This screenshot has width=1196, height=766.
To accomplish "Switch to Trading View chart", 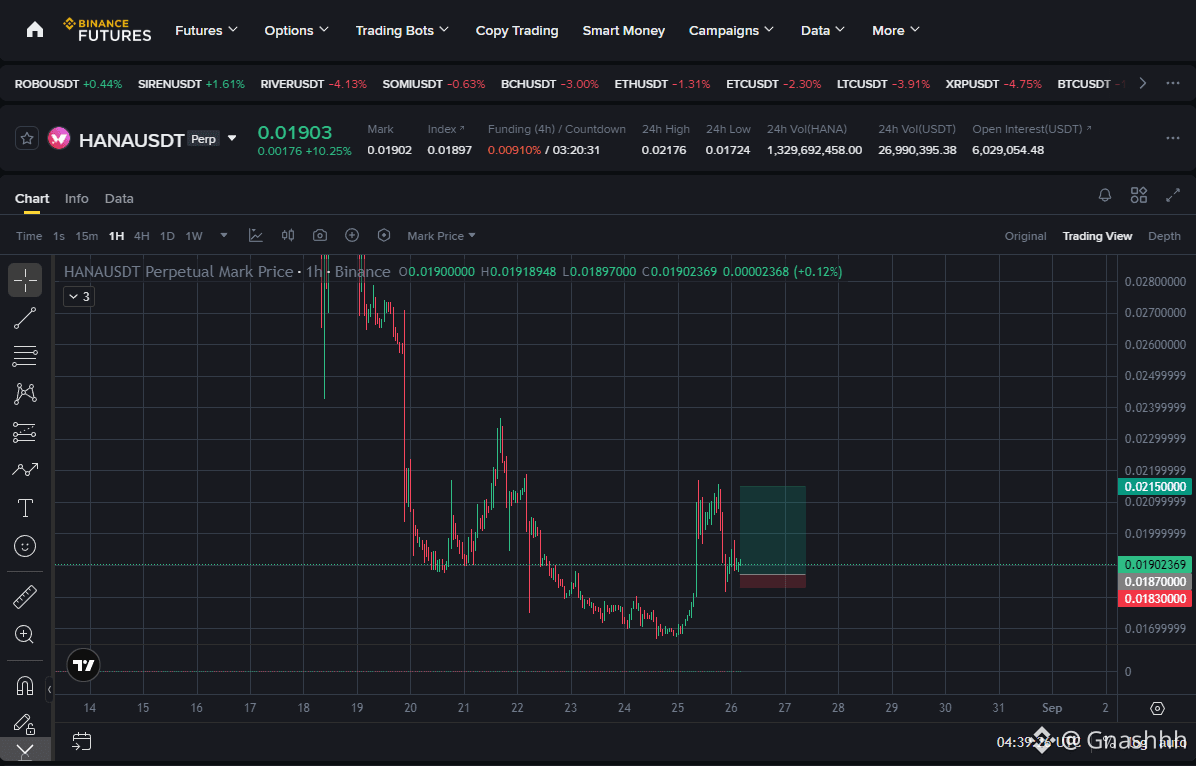I will (1098, 236).
